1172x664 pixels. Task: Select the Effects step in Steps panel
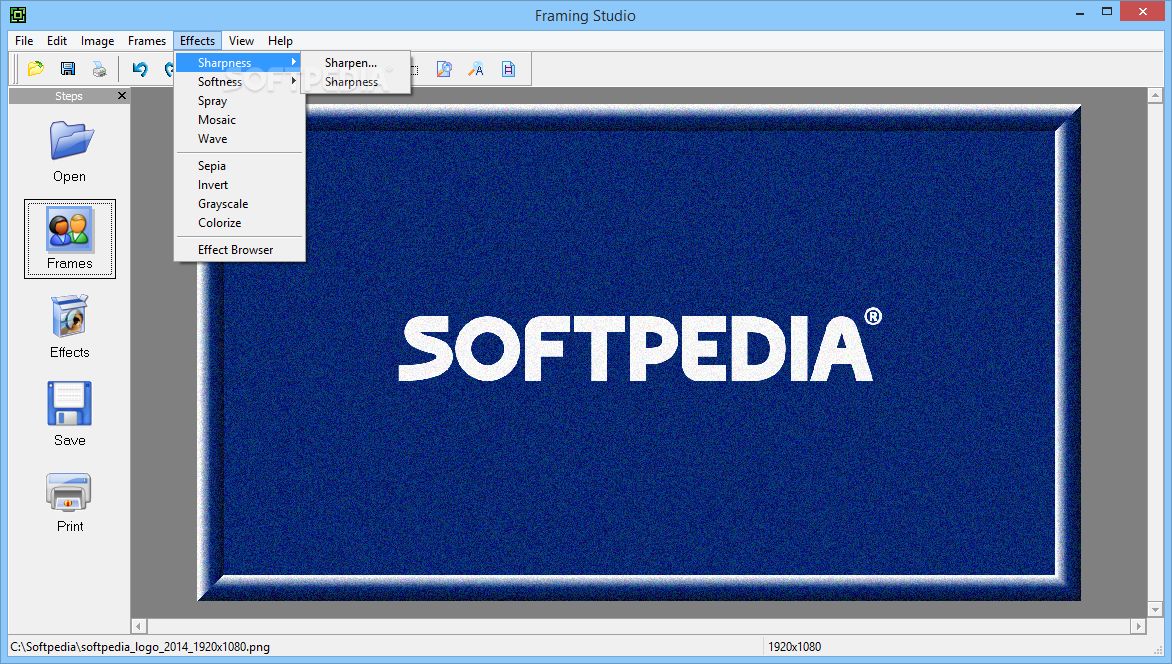click(70, 327)
